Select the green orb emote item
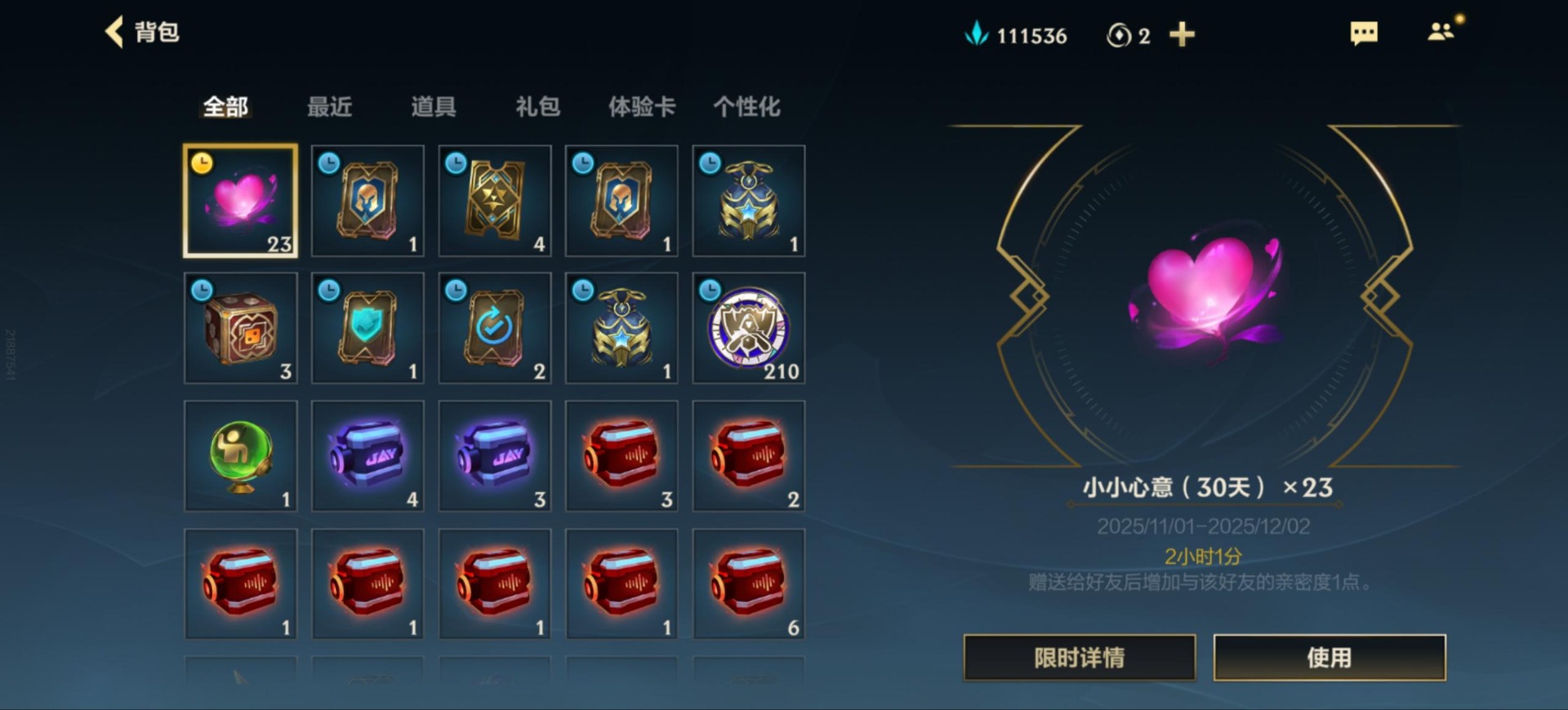Viewport: 1568px width, 710px height. coord(241,456)
